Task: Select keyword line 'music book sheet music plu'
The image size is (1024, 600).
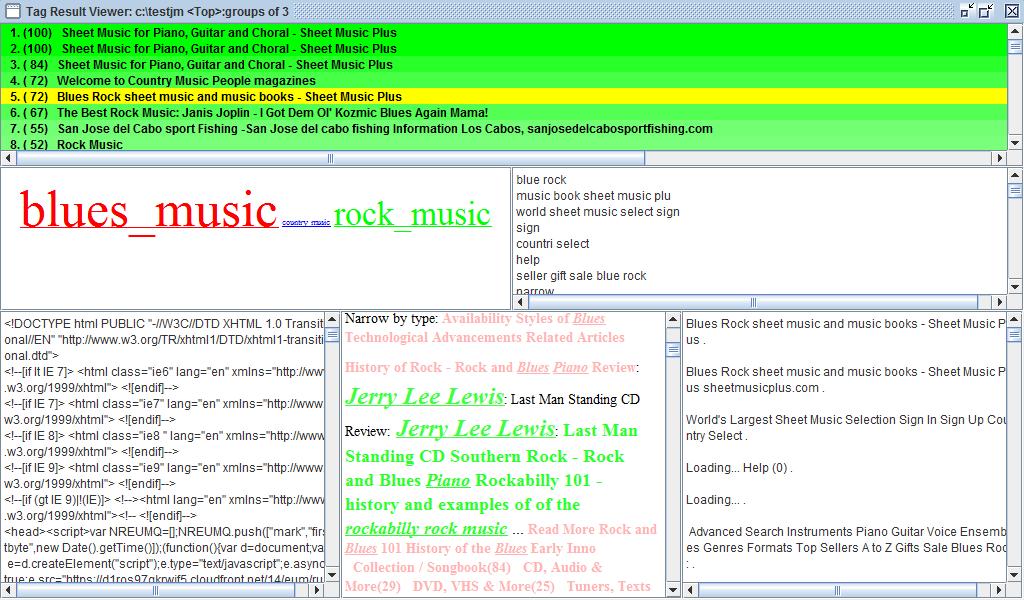Action: click(x=593, y=196)
